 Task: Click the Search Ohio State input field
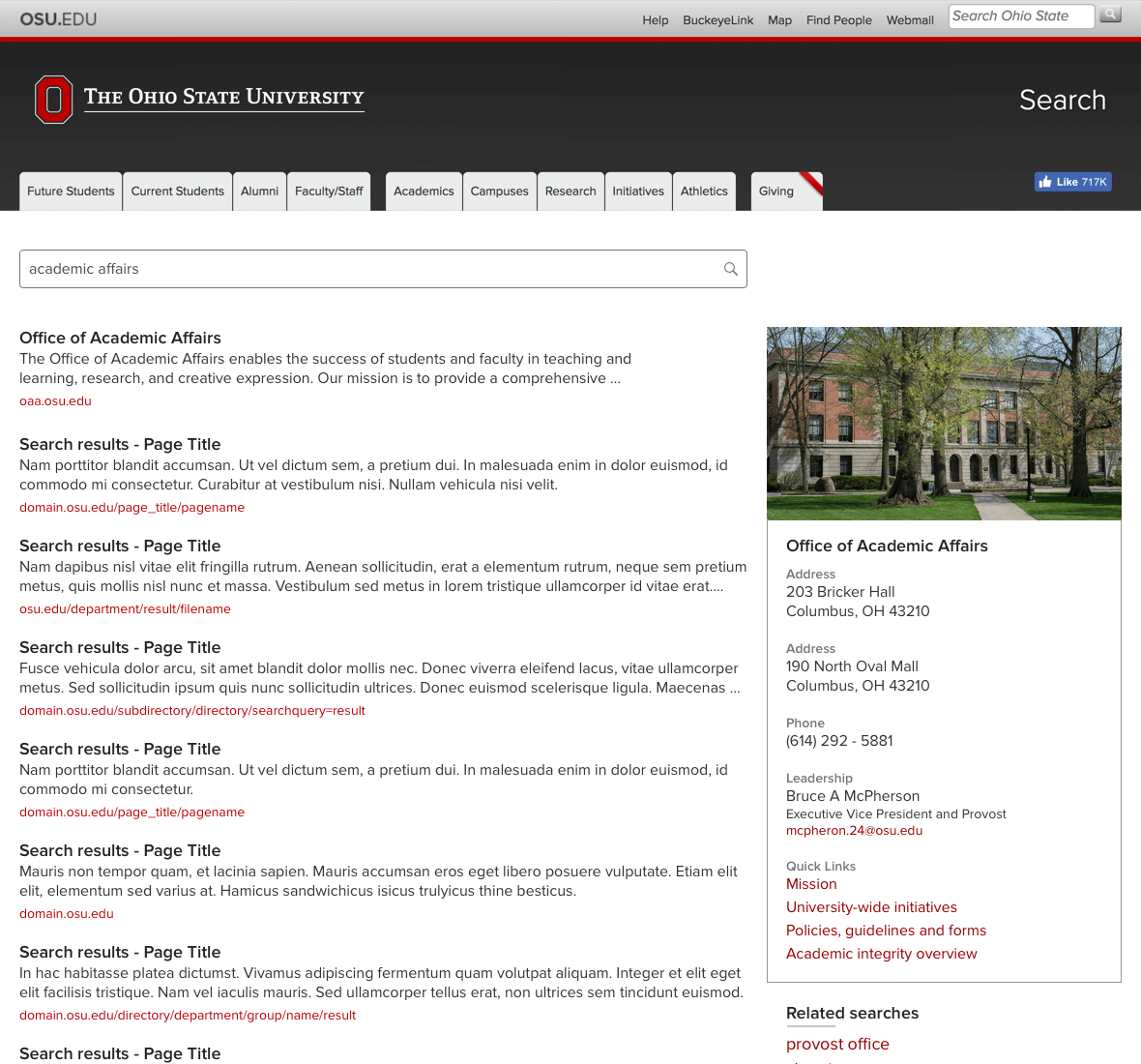click(x=1021, y=16)
